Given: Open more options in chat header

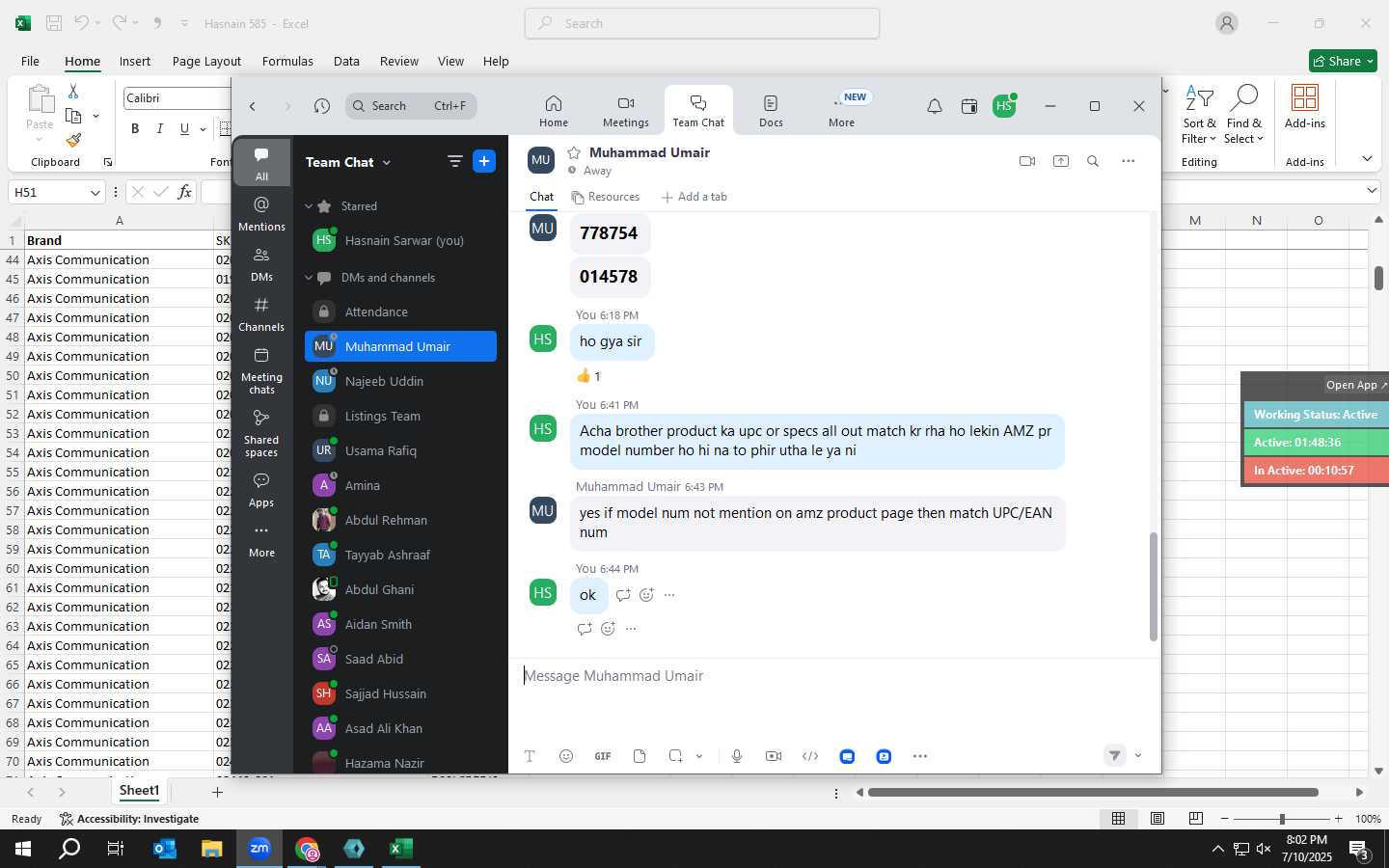Looking at the screenshot, I should click(1129, 161).
